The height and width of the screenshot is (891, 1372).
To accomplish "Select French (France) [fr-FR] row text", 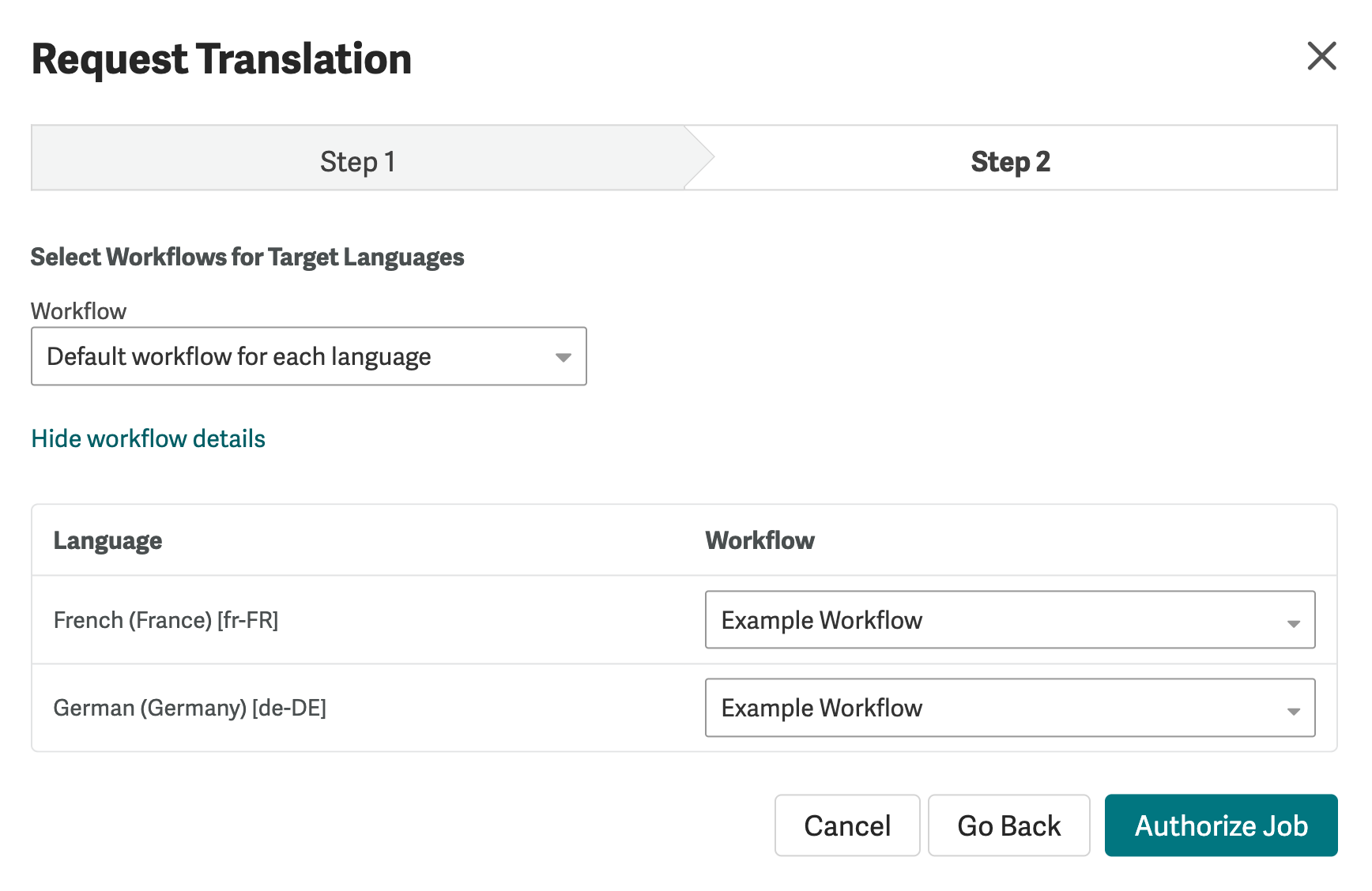I will click(x=166, y=620).
